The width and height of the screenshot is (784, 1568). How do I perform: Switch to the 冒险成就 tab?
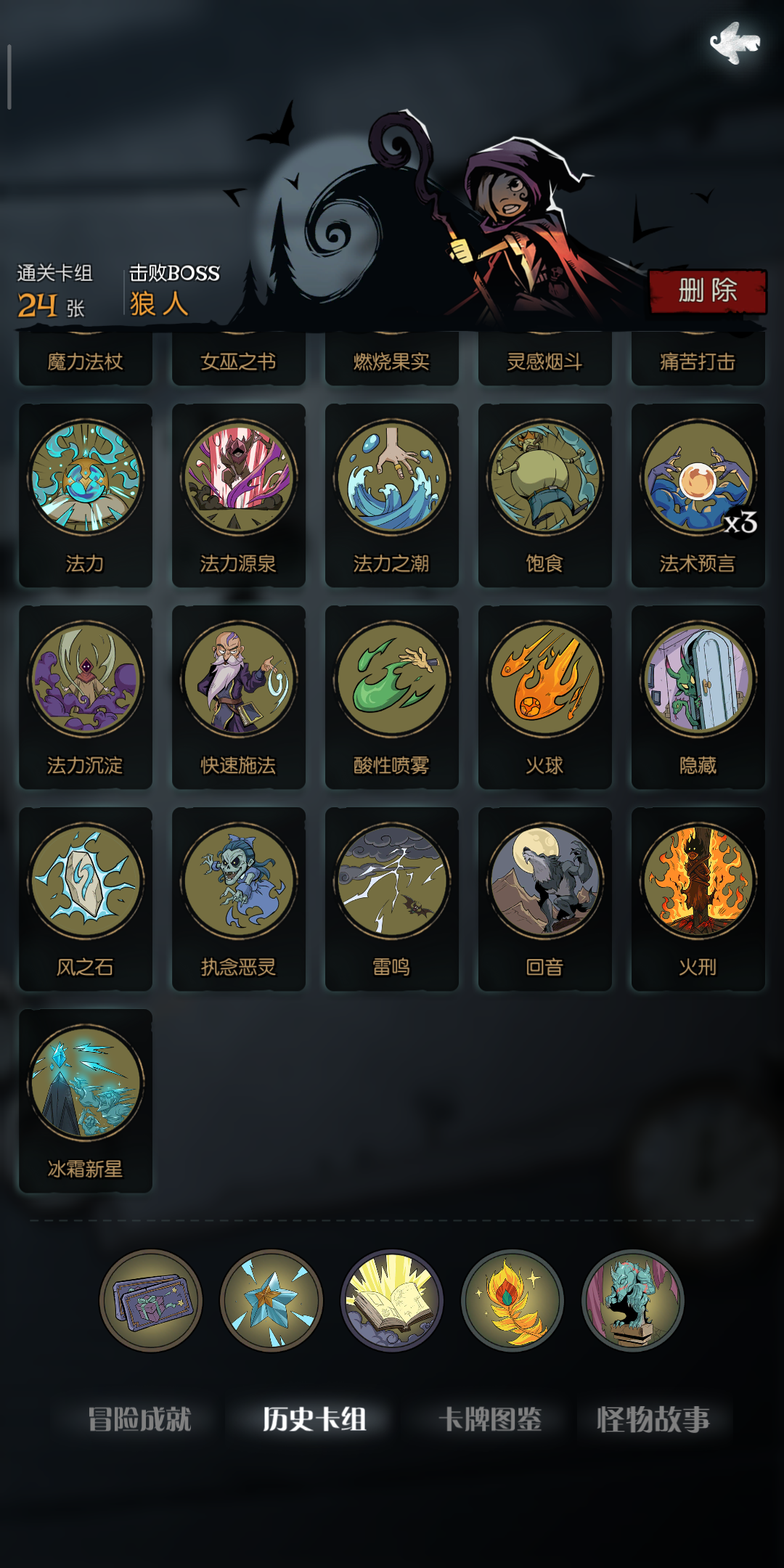coord(139,1419)
